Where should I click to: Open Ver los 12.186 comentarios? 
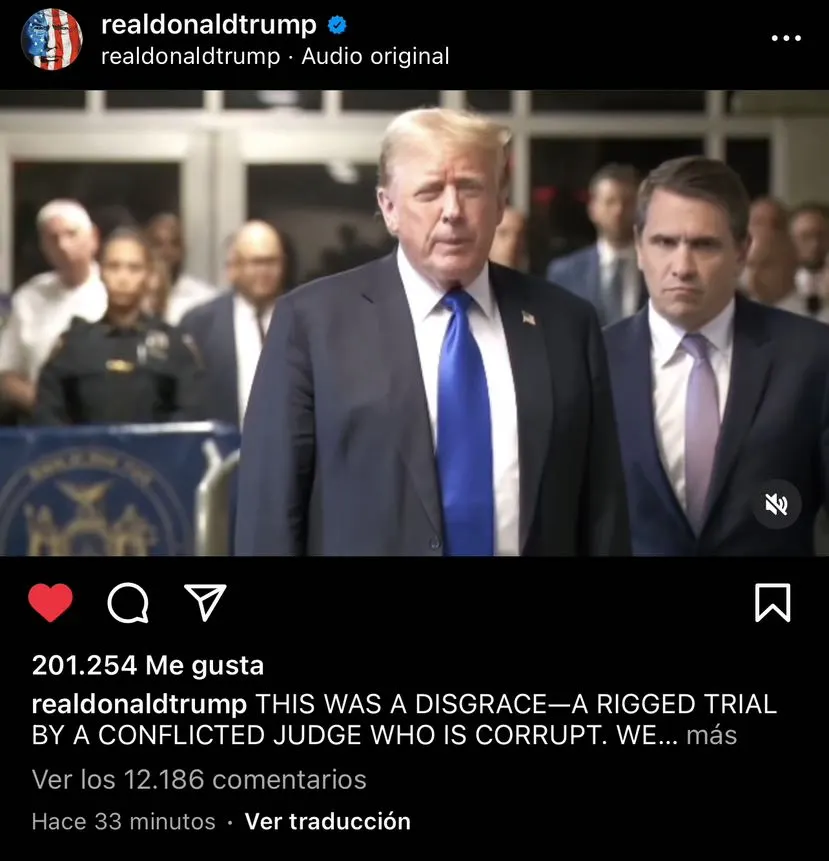(199, 779)
